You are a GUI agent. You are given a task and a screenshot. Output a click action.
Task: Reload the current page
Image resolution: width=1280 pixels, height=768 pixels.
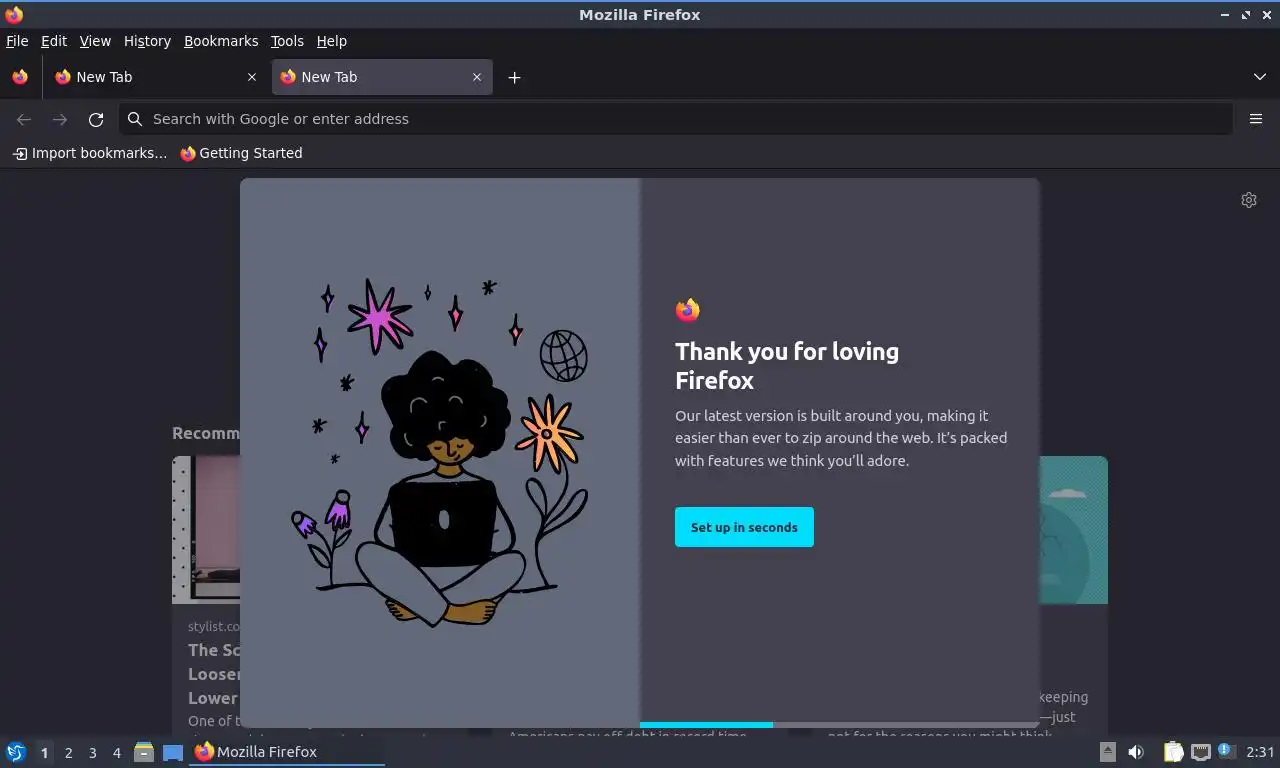click(96, 119)
